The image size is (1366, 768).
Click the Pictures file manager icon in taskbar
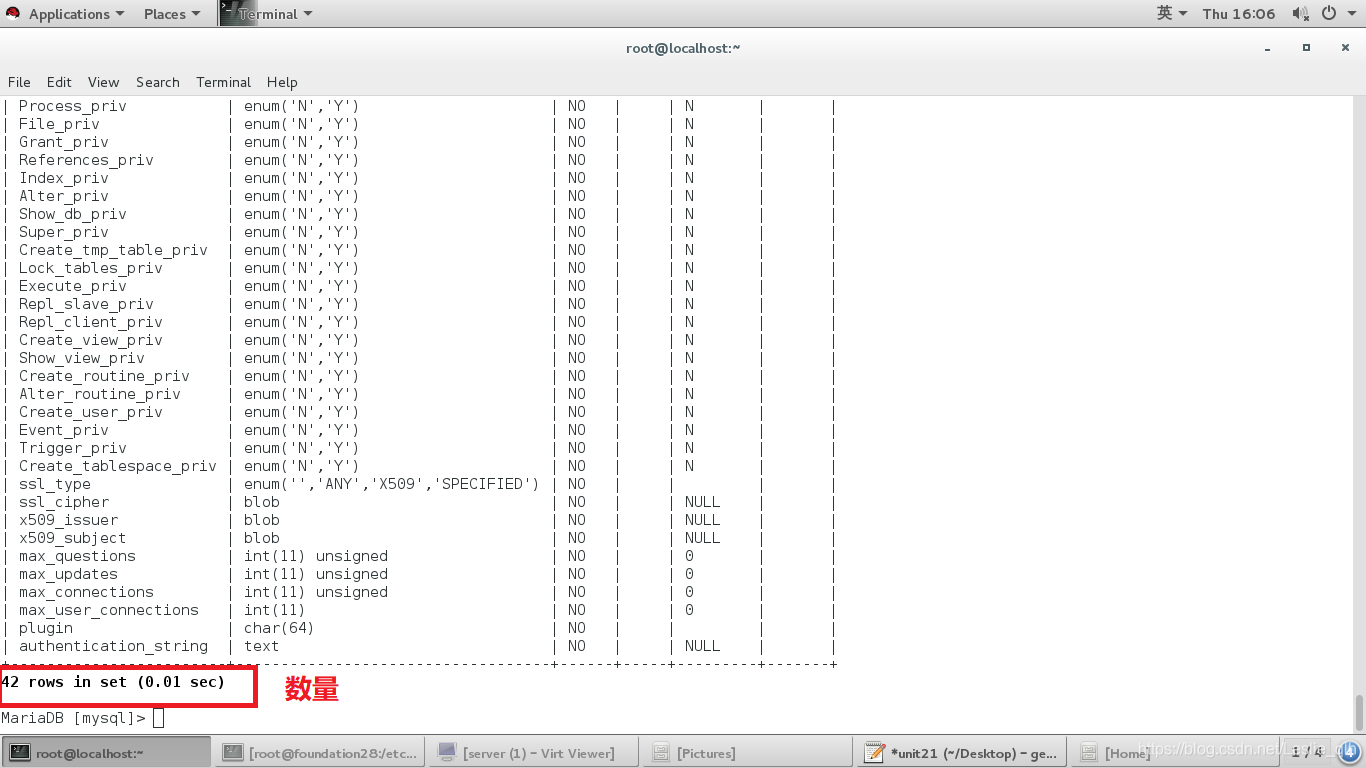click(660, 752)
